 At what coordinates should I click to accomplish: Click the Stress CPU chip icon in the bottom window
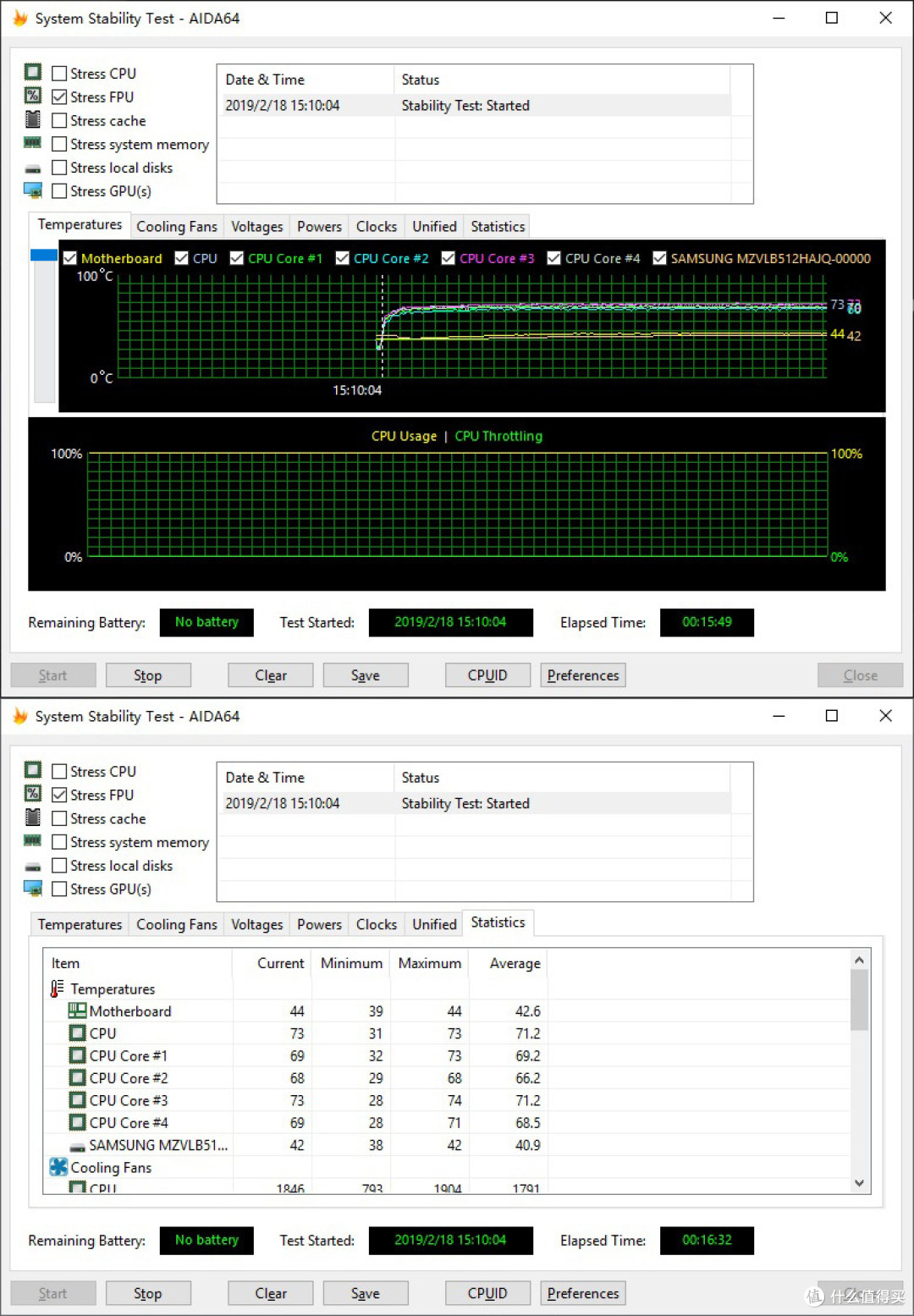pyautogui.click(x=33, y=770)
